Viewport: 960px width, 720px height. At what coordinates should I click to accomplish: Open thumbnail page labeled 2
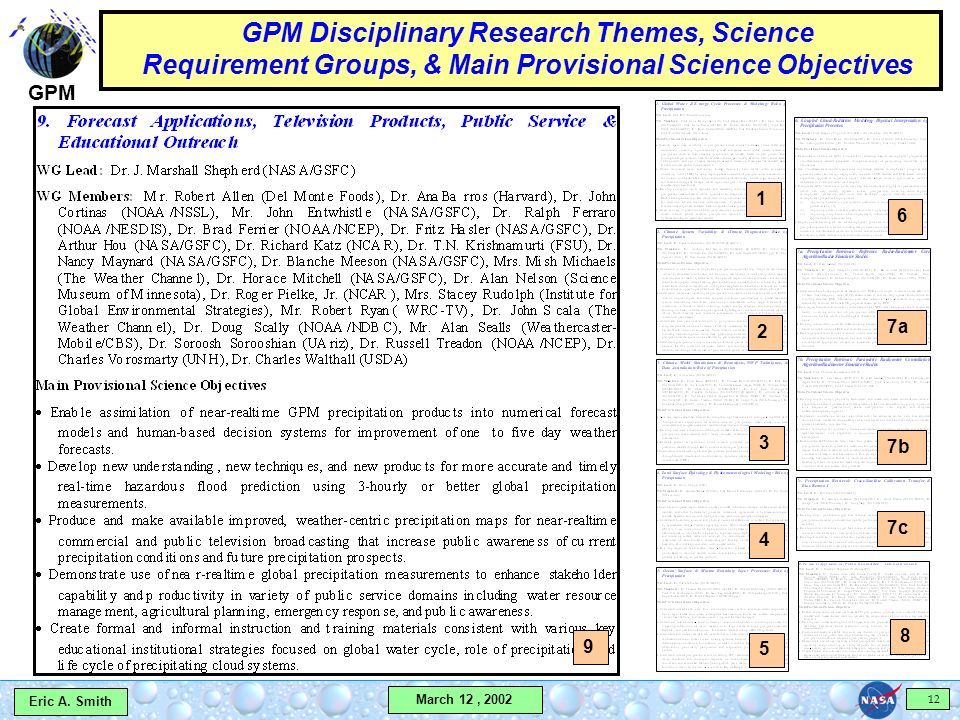pyautogui.click(x=721, y=291)
